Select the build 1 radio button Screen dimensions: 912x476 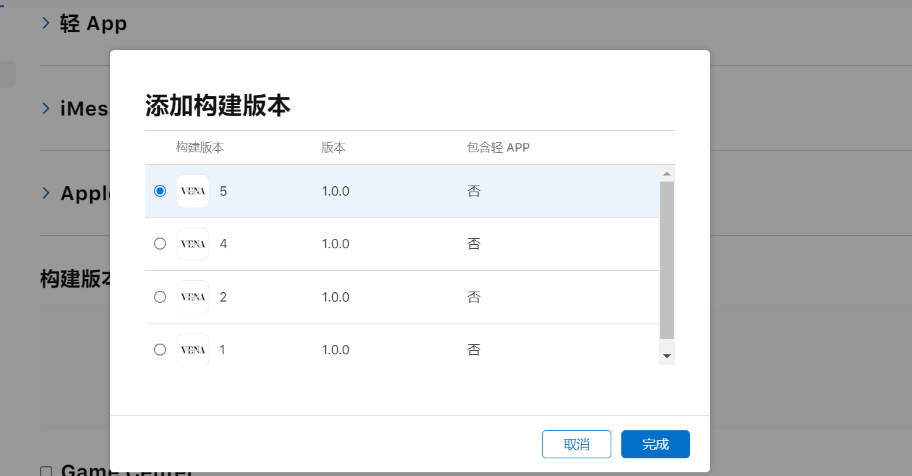click(160, 350)
